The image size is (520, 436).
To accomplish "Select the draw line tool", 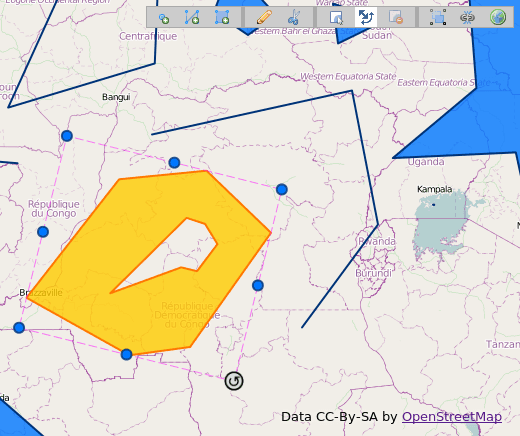I will click(x=192, y=17).
